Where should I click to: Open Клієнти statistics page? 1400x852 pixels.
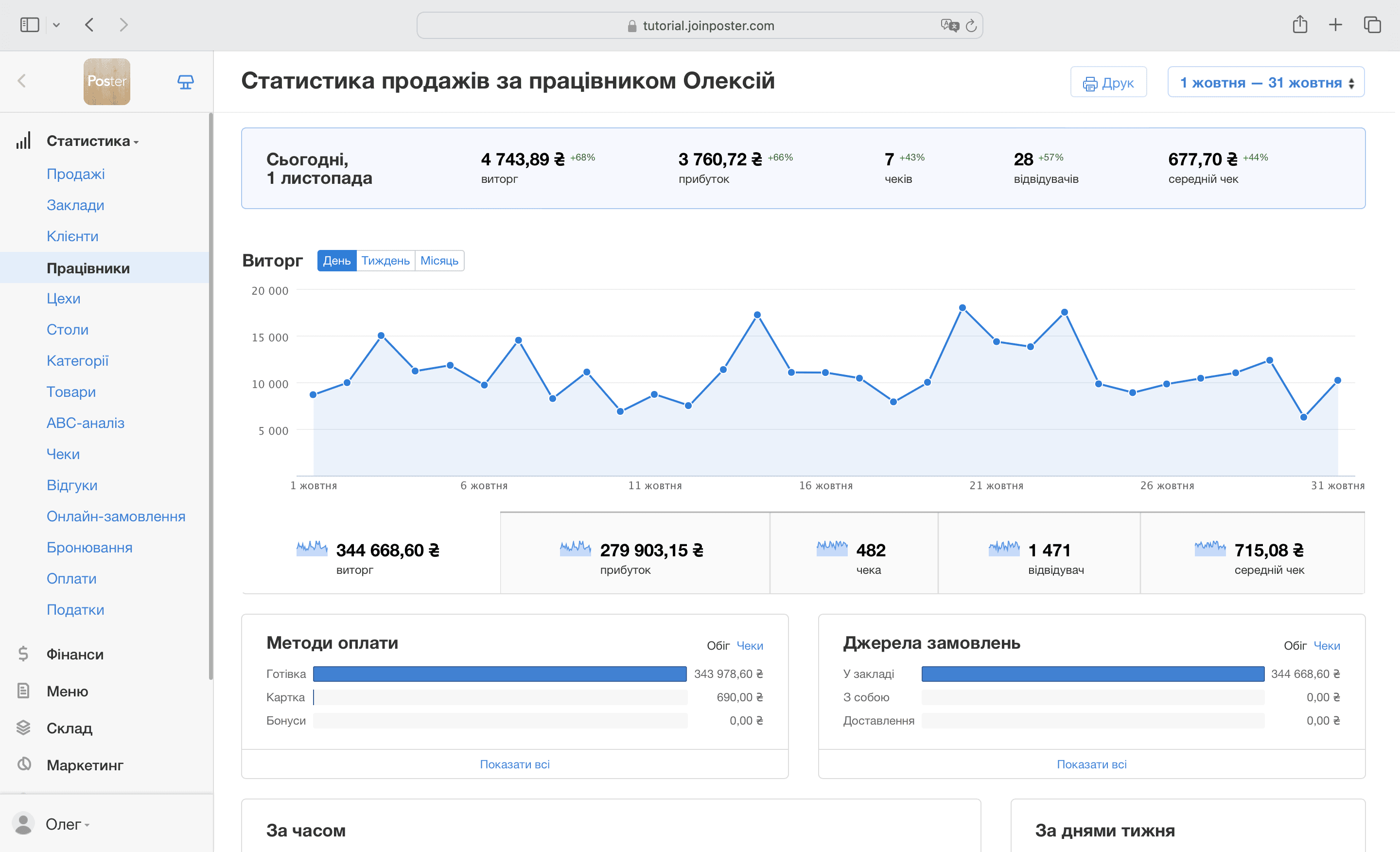coord(73,236)
